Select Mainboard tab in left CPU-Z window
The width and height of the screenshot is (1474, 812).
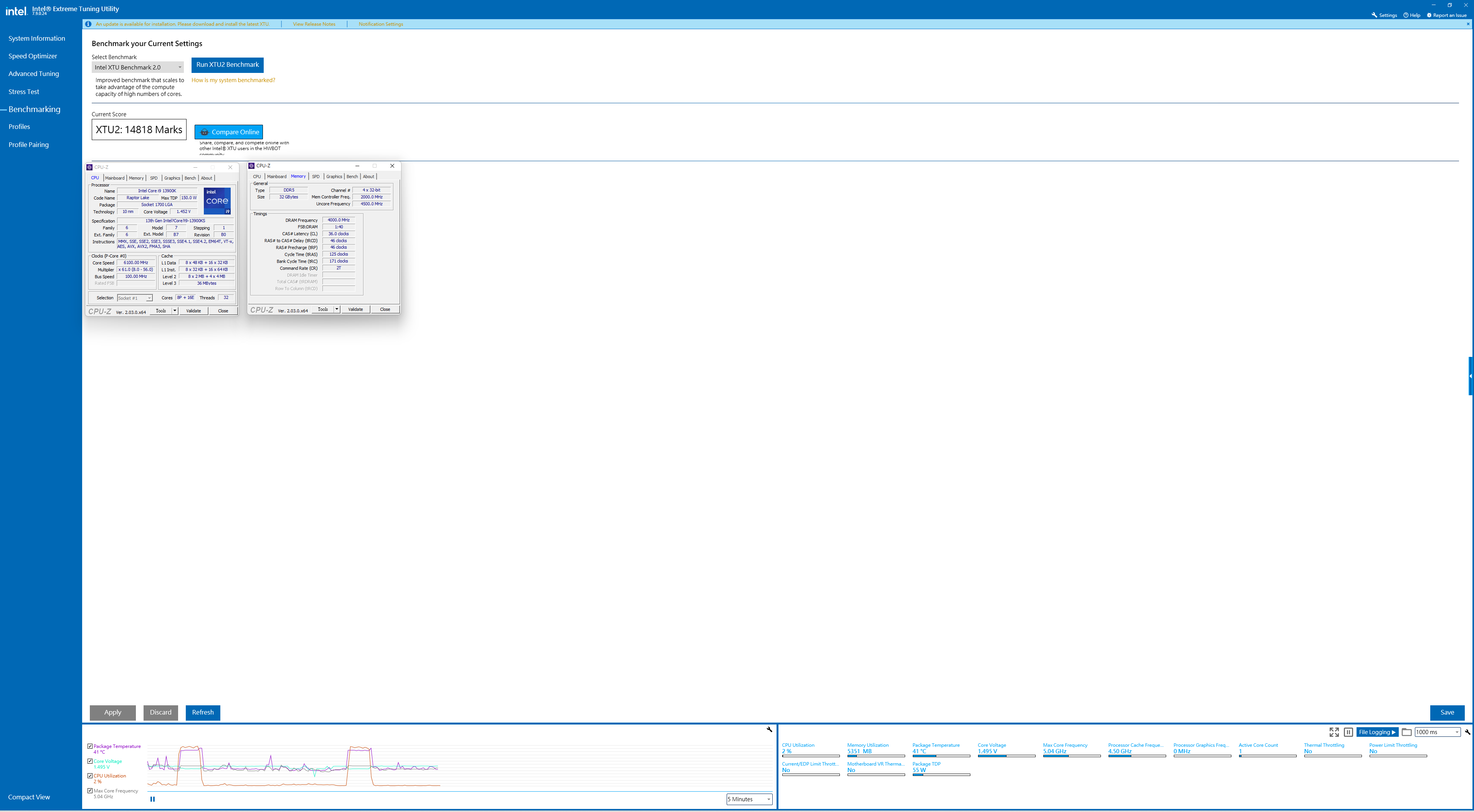tap(114, 178)
